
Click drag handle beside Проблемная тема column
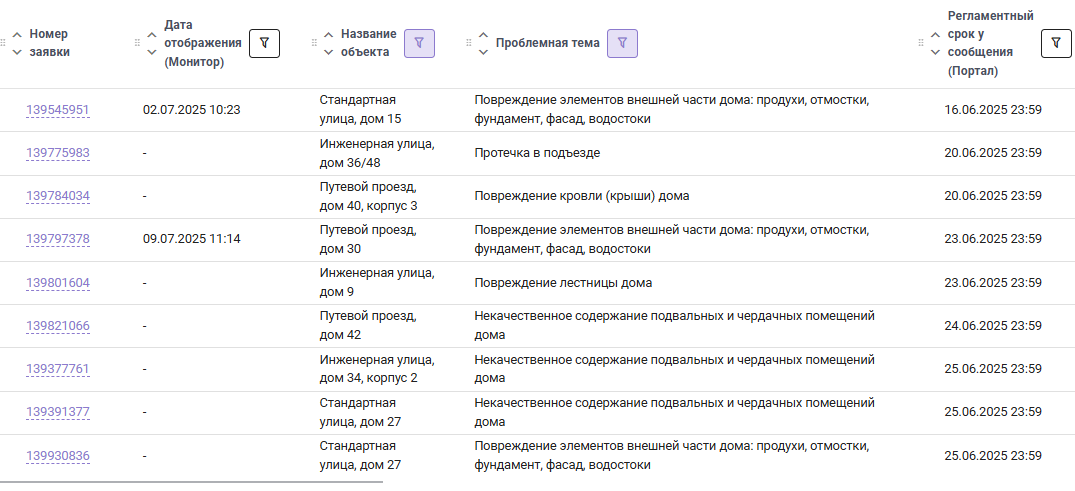click(469, 43)
